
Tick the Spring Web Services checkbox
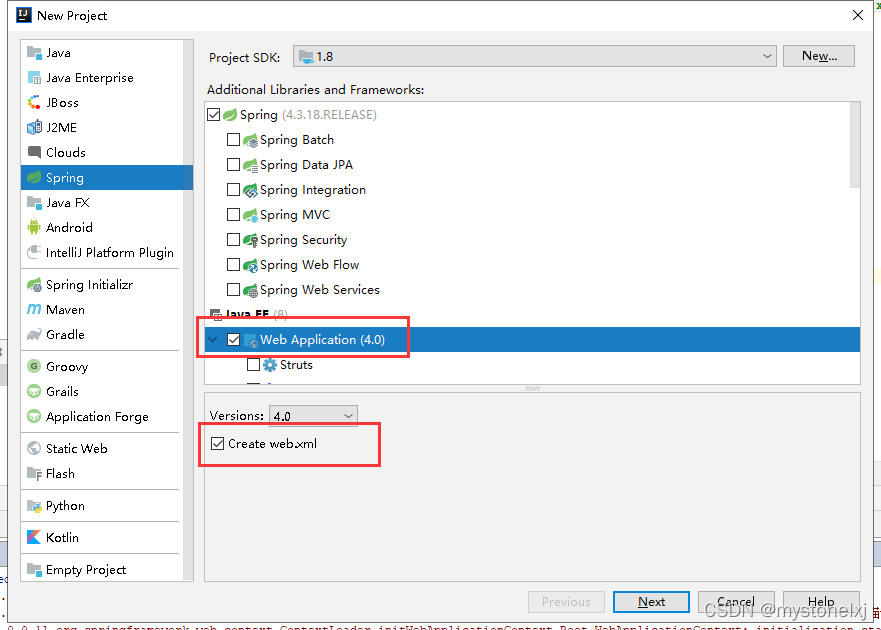point(233,289)
